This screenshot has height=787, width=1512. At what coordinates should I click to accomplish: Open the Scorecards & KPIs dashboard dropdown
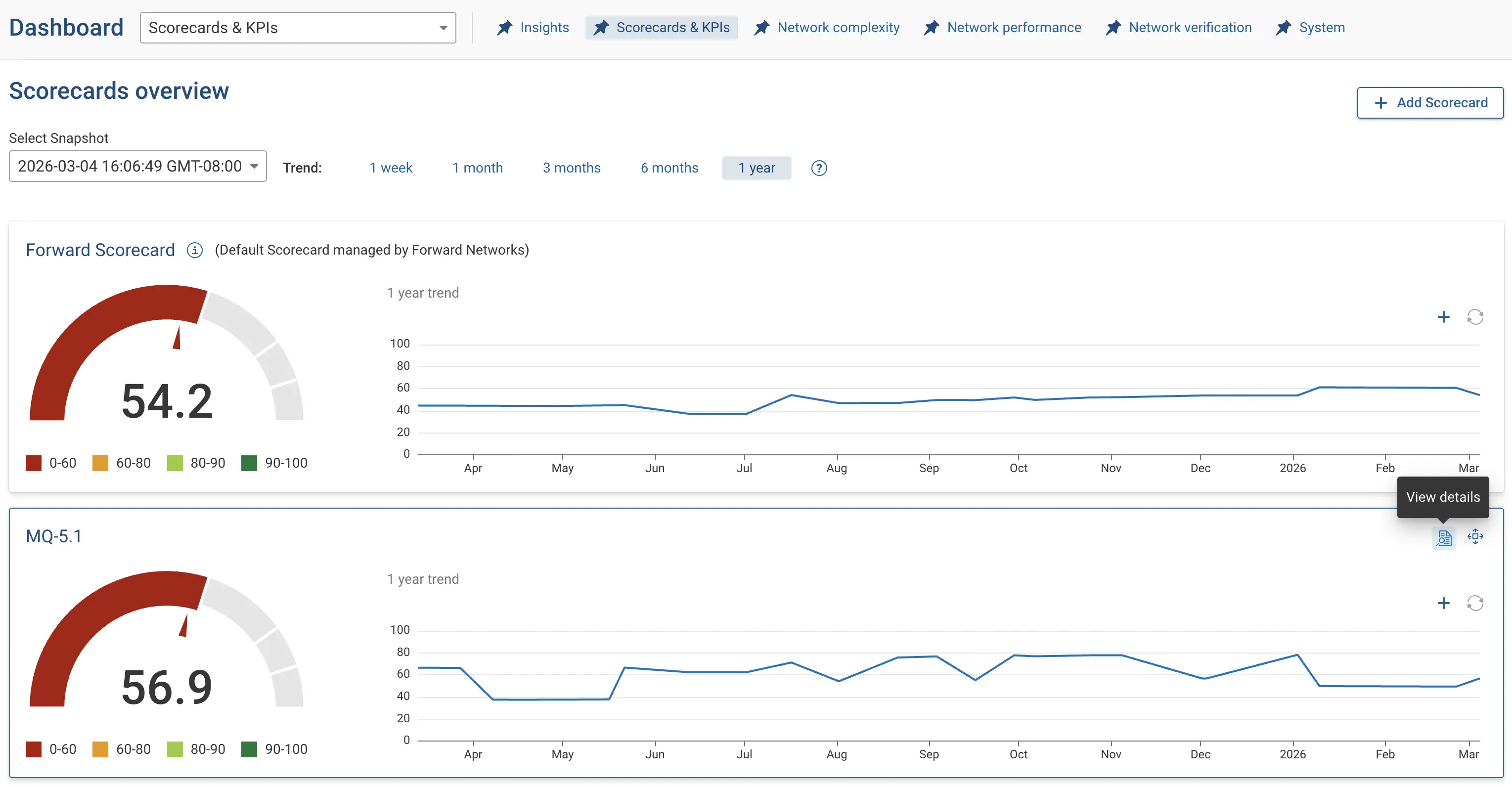[x=298, y=28]
